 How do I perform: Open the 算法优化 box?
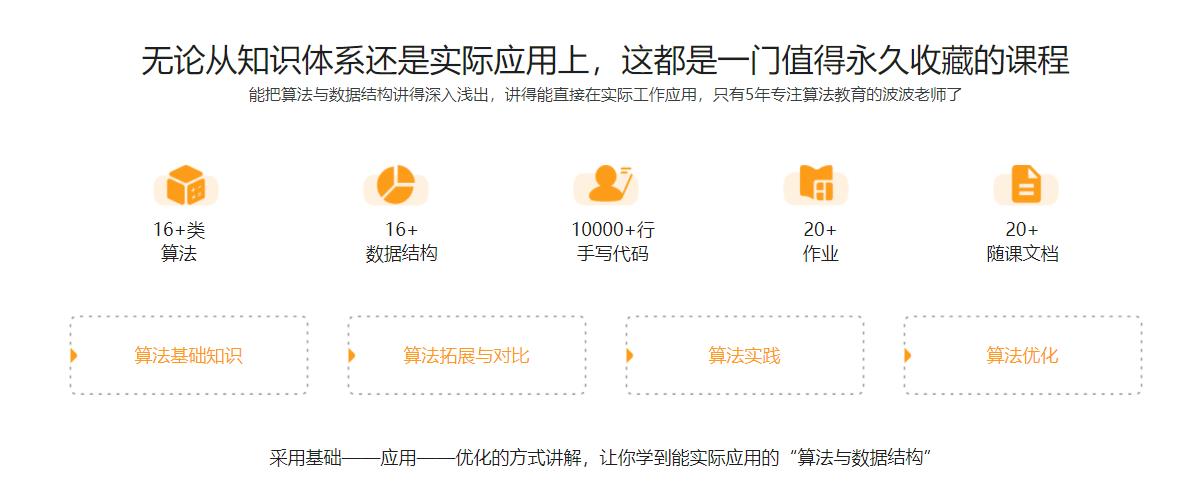[x=1024, y=355]
